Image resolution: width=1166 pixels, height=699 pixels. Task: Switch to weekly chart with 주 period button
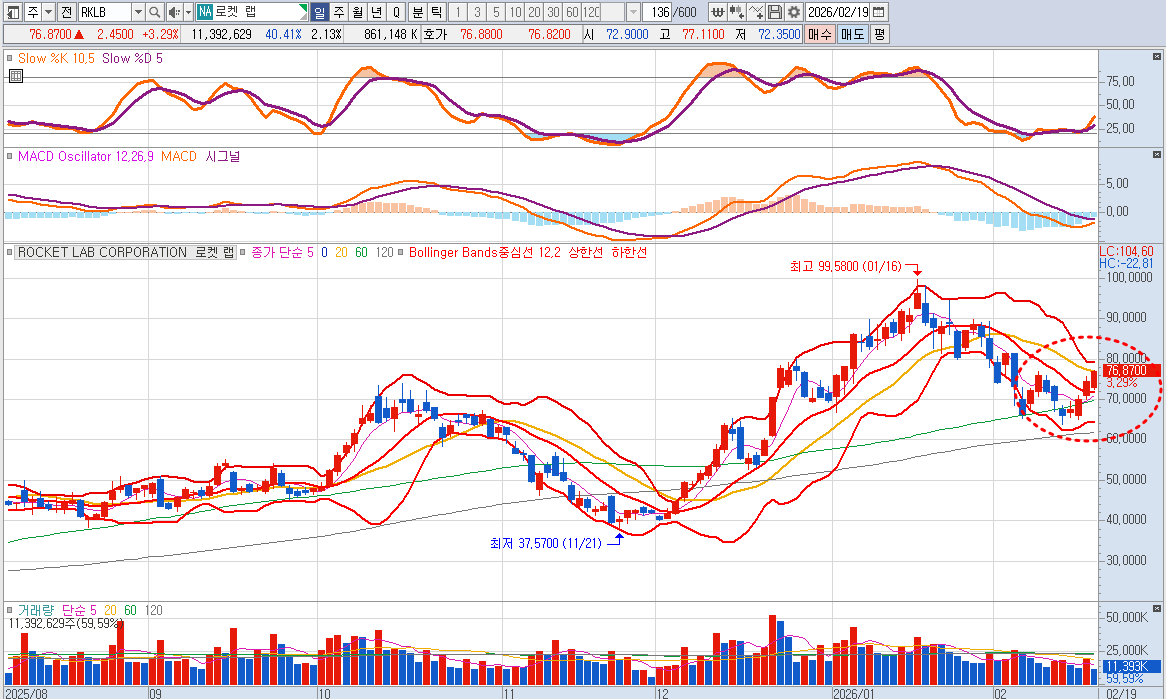[338, 12]
